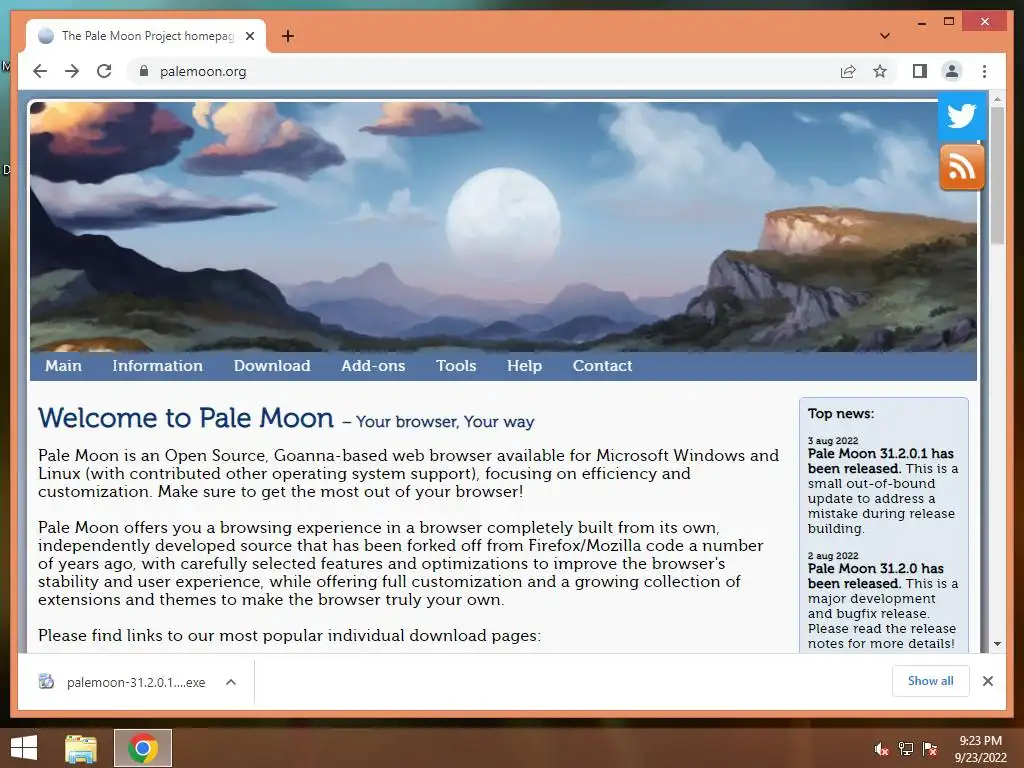Open Pale Moon 31.2.0 release news
The height and width of the screenshot is (768, 1024).
pos(875,576)
